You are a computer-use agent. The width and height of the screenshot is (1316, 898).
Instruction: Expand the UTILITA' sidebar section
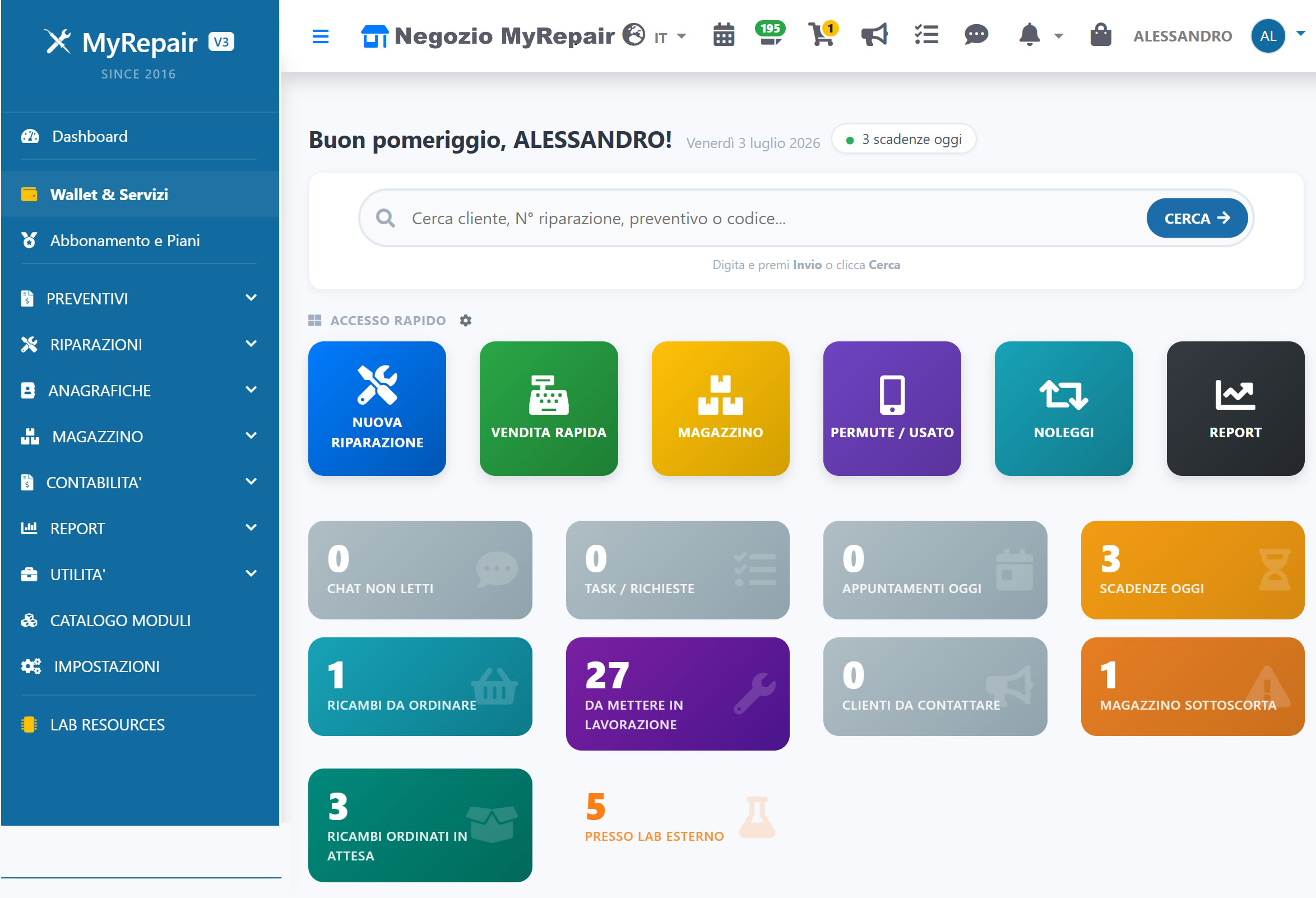[x=139, y=574]
